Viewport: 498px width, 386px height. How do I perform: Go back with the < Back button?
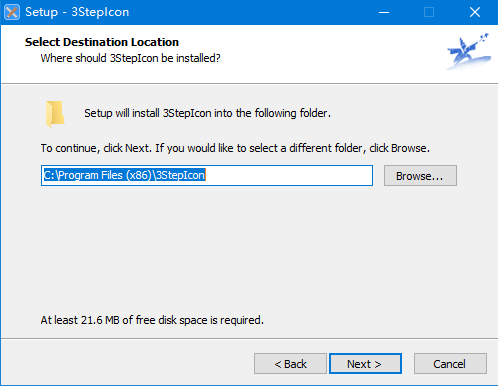click(x=290, y=364)
